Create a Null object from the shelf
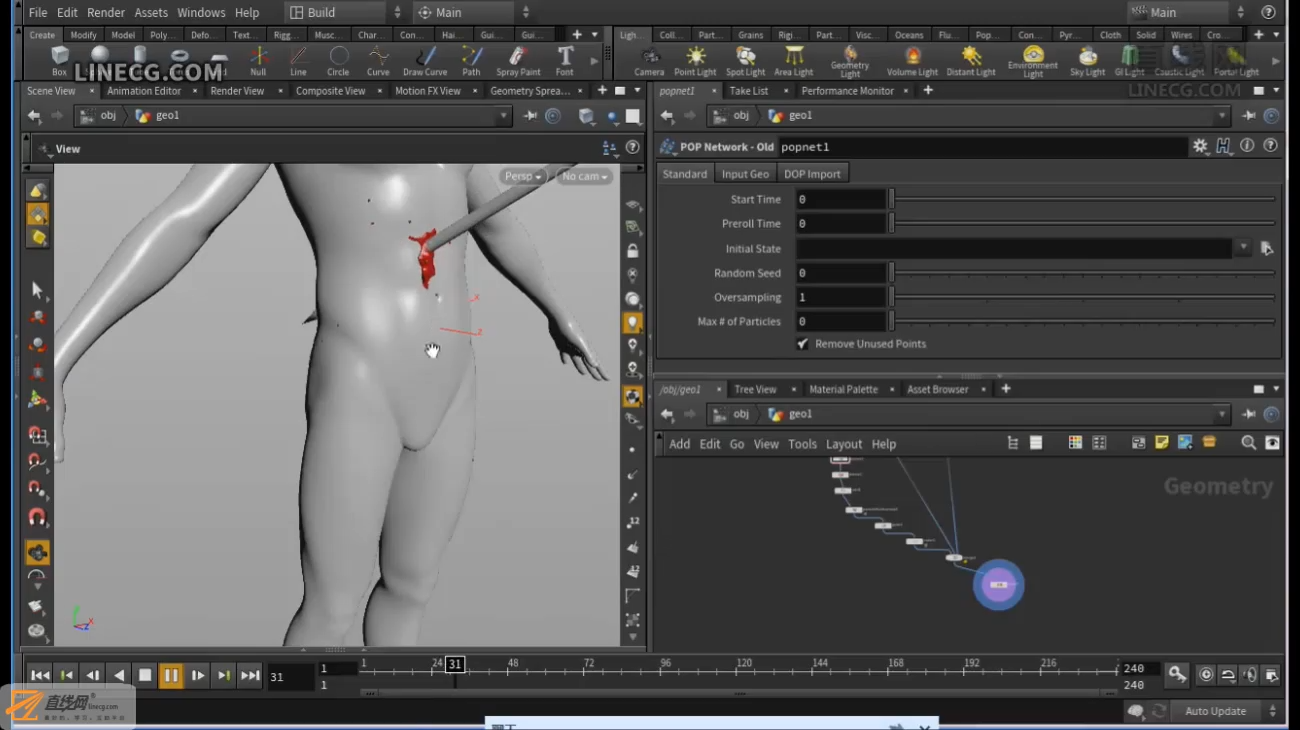The image size is (1300, 730). pyautogui.click(x=258, y=60)
